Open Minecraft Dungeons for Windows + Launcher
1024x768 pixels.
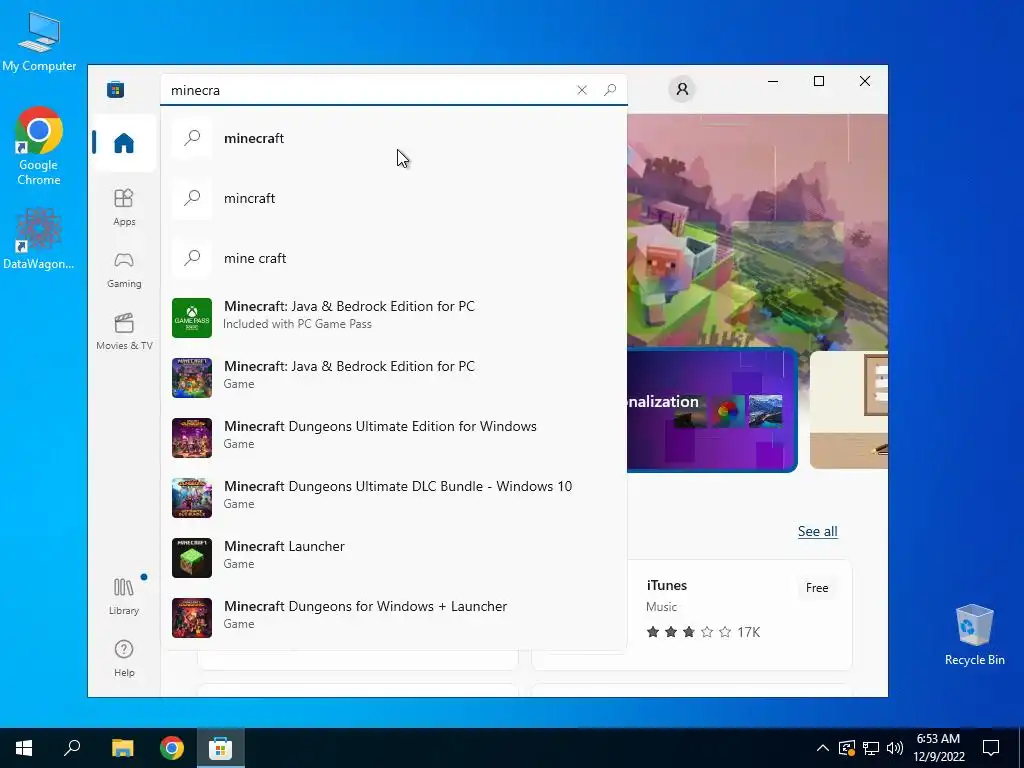[394, 618]
